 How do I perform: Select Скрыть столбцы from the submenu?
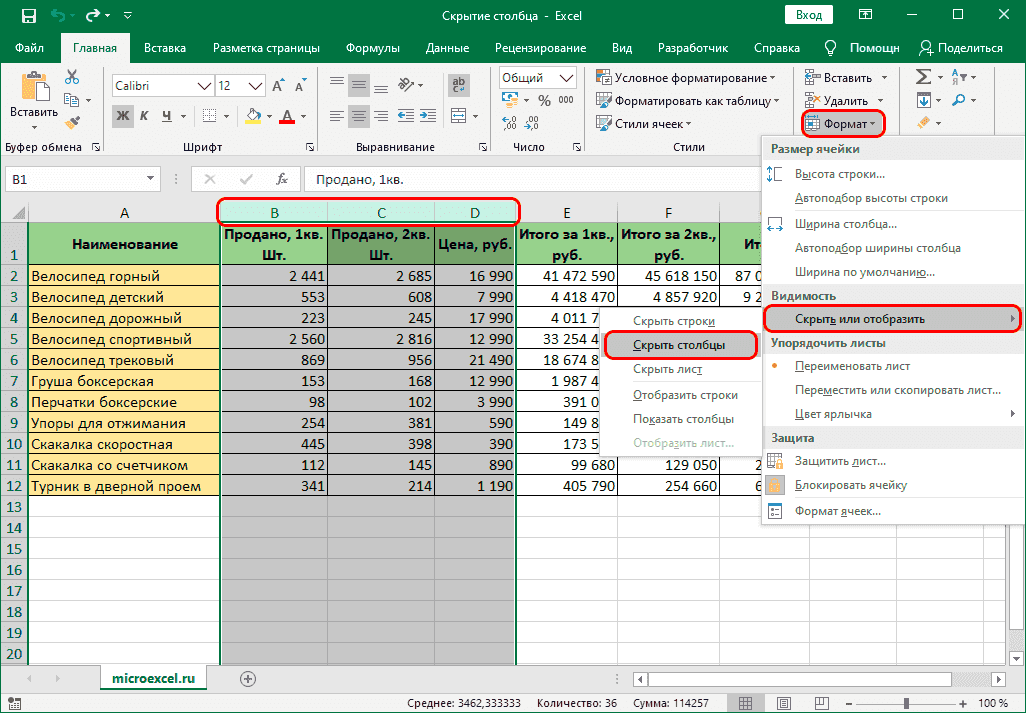point(679,345)
